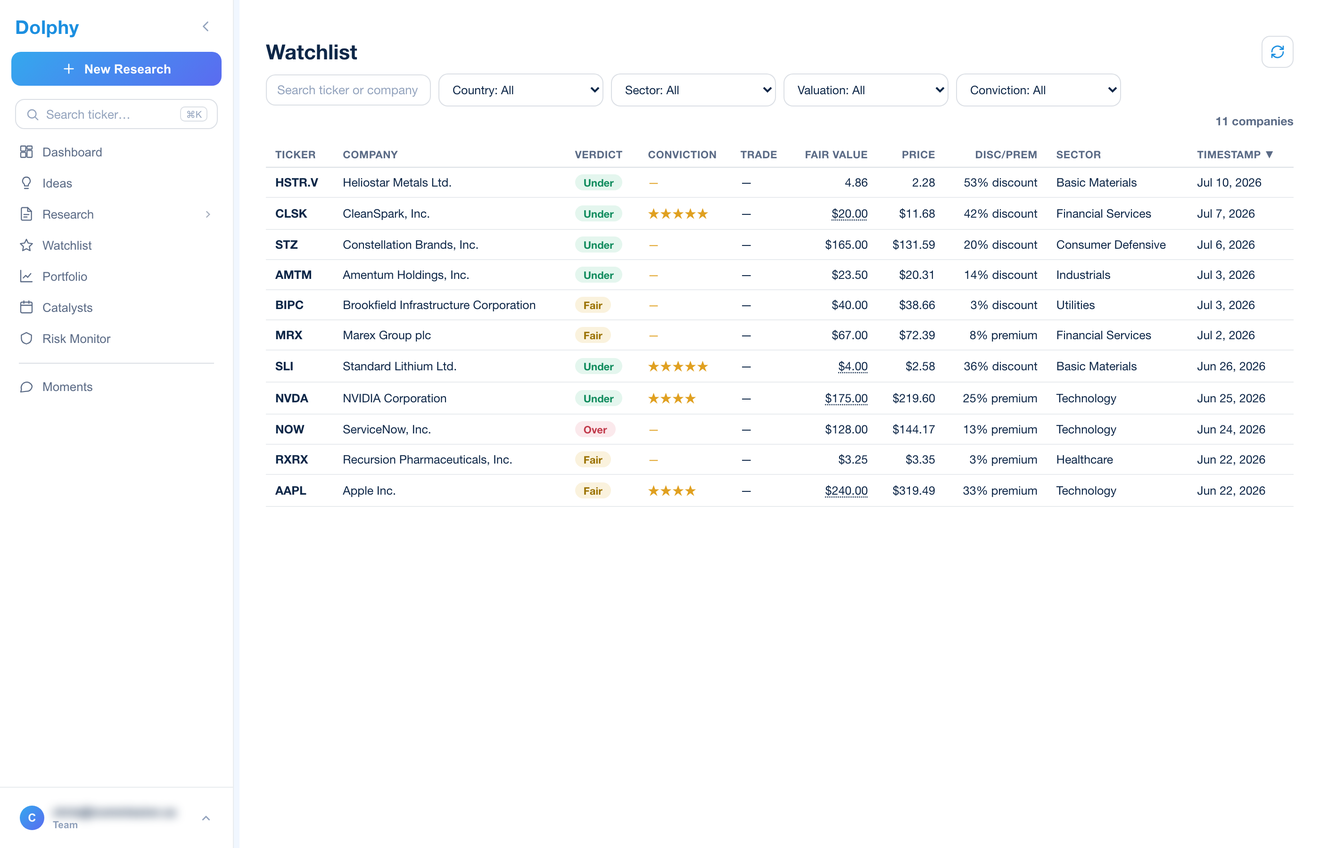Screen dimensions: 1320x848
Task: Click the Dashboard grid icon
Action: (x=26, y=152)
